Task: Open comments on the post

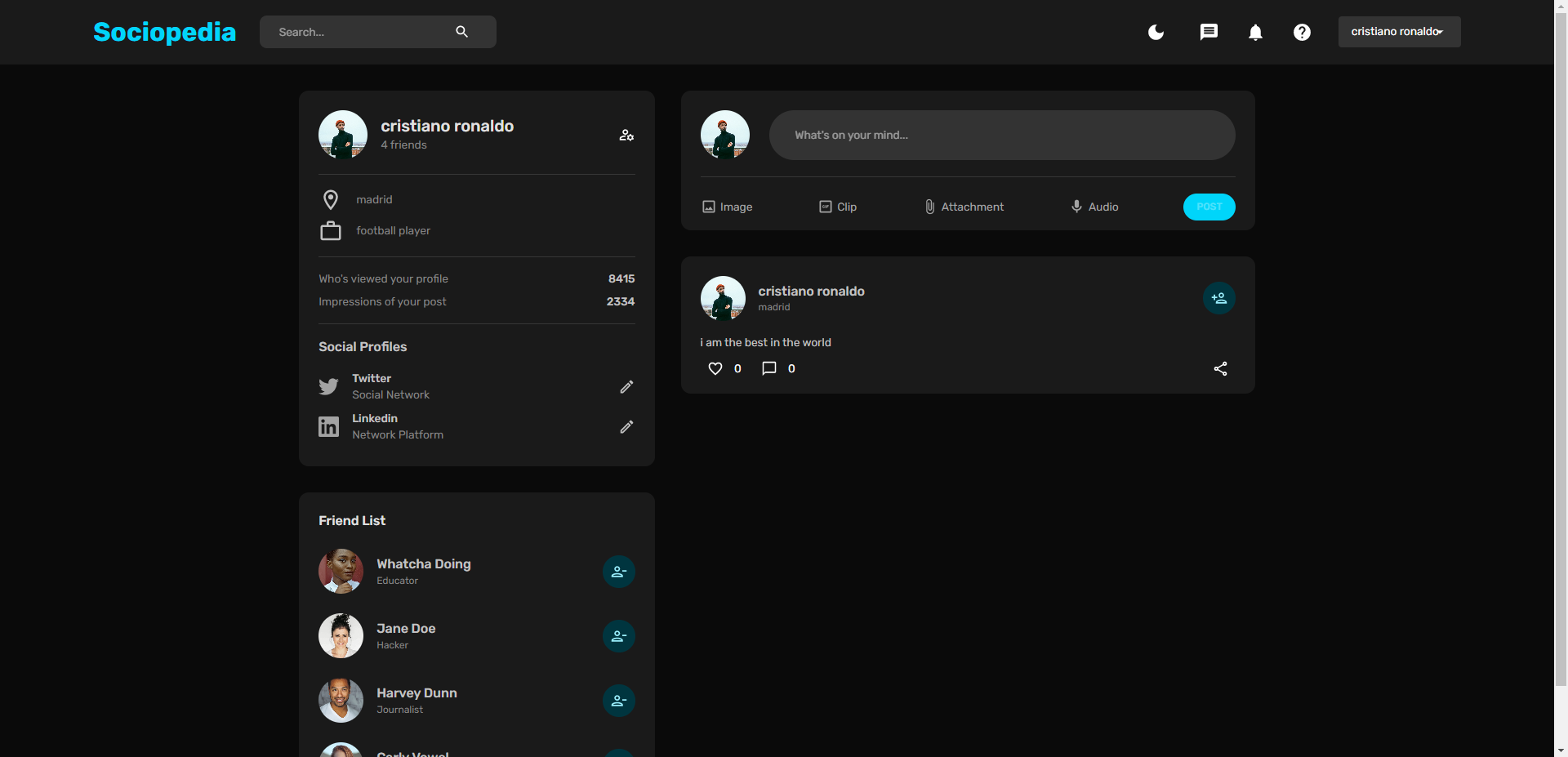Action: click(769, 368)
